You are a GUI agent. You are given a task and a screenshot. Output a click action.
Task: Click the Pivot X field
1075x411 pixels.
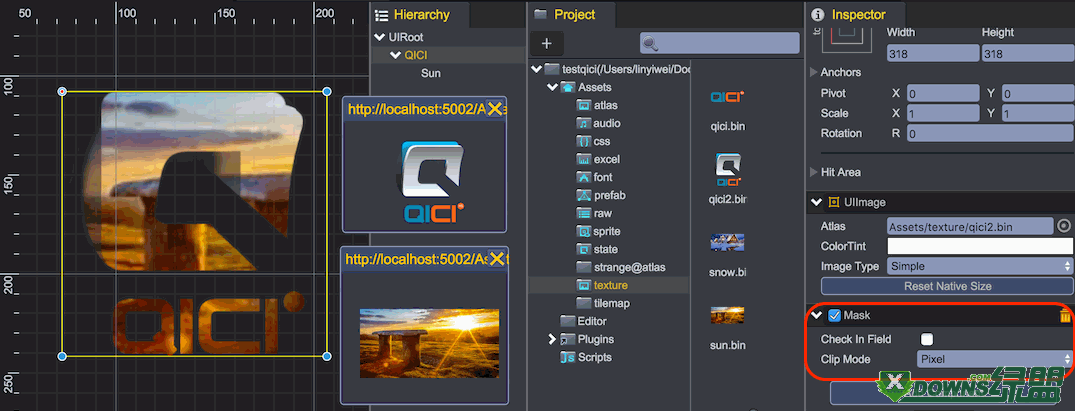tap(943, 93)
